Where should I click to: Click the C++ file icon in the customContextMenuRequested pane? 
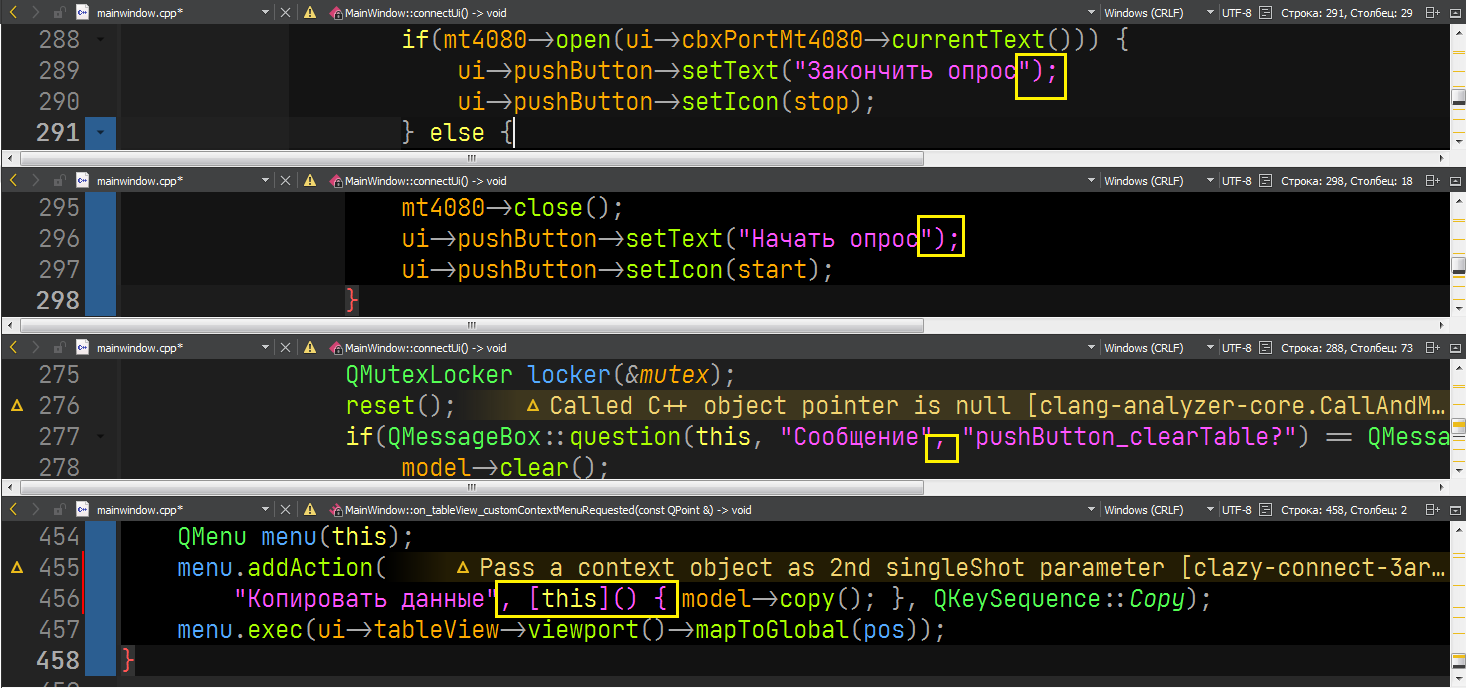point(81,509)
